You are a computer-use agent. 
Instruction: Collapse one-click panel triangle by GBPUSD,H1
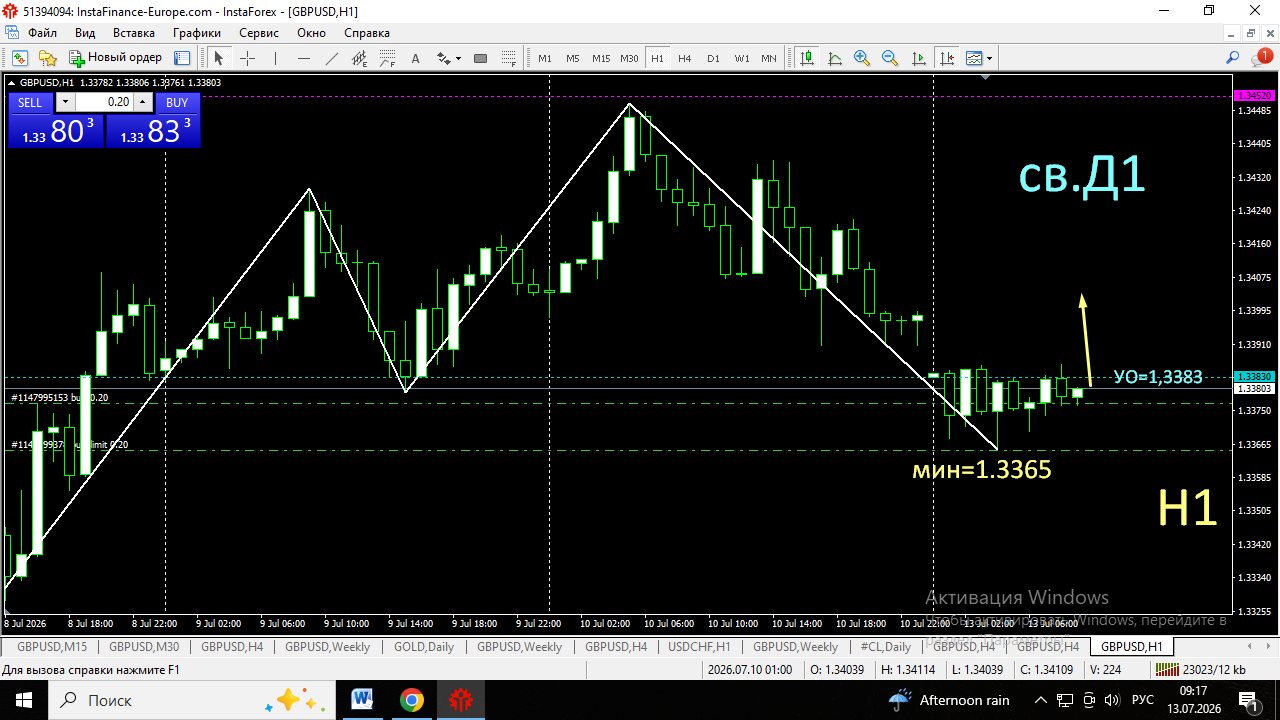click(13, 82)
